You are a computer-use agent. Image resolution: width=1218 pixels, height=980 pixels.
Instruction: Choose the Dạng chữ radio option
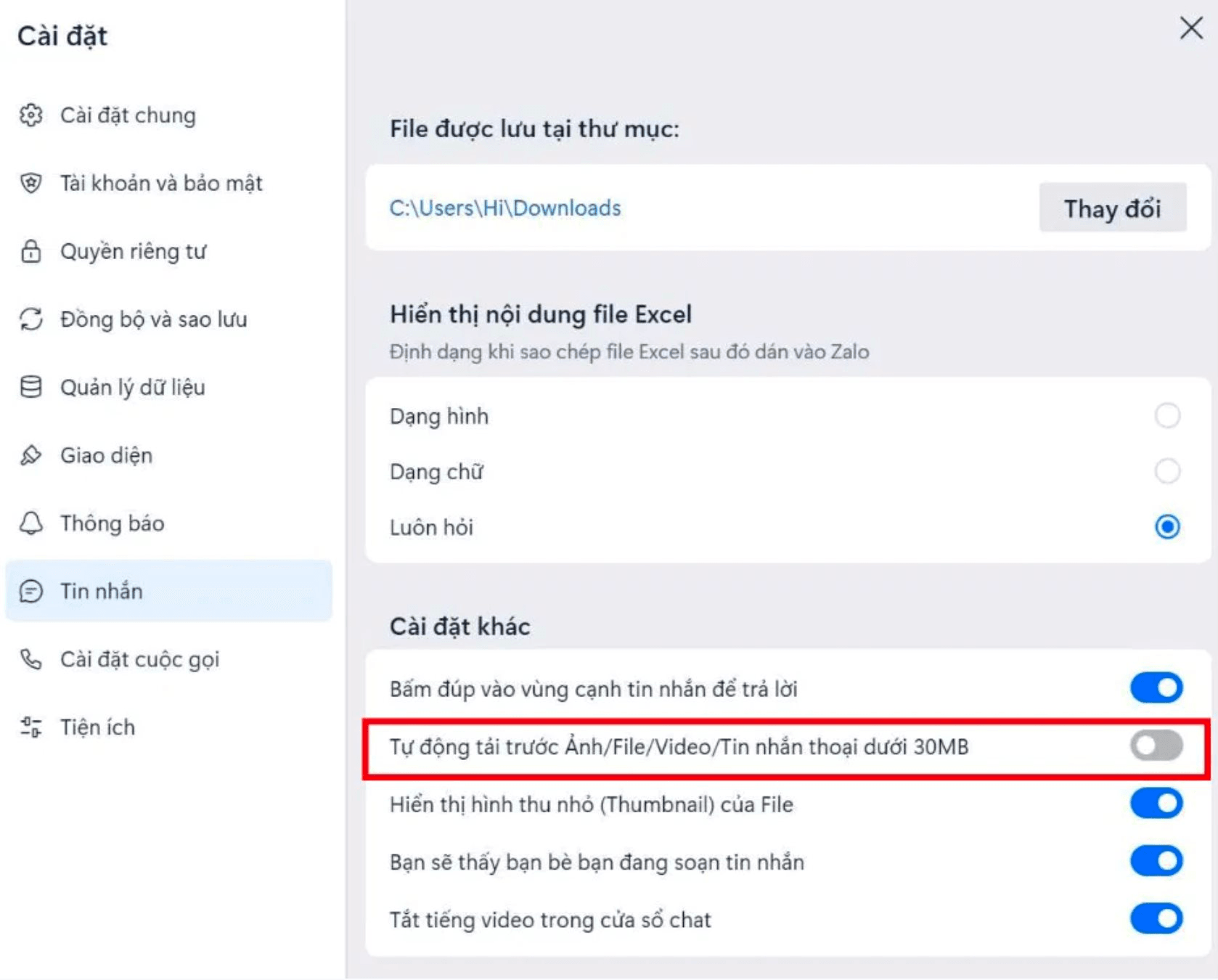point(1167,471)
